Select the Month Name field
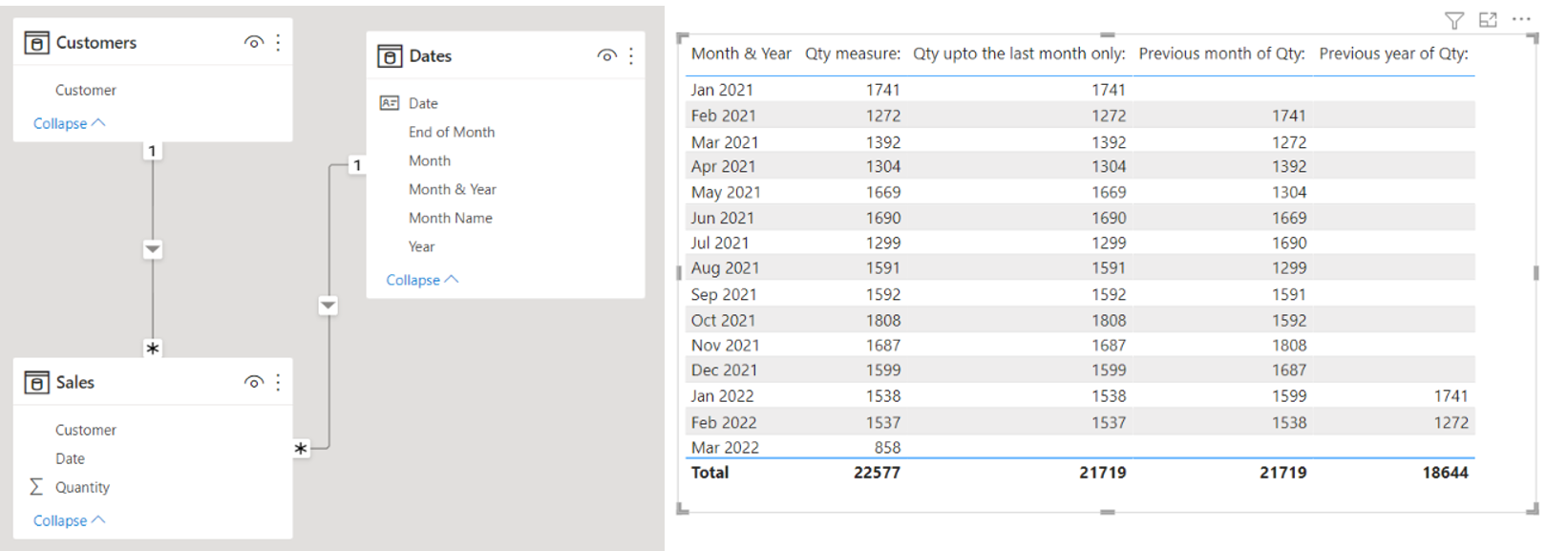 (x=451, y=218)
